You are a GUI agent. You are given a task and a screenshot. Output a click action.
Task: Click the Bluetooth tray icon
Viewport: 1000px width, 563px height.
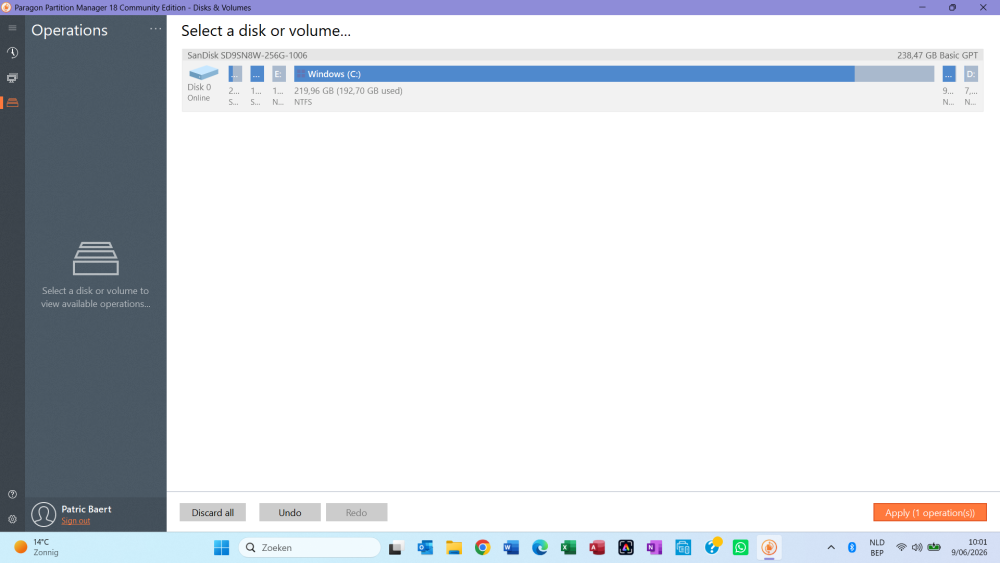click(852, 547)
